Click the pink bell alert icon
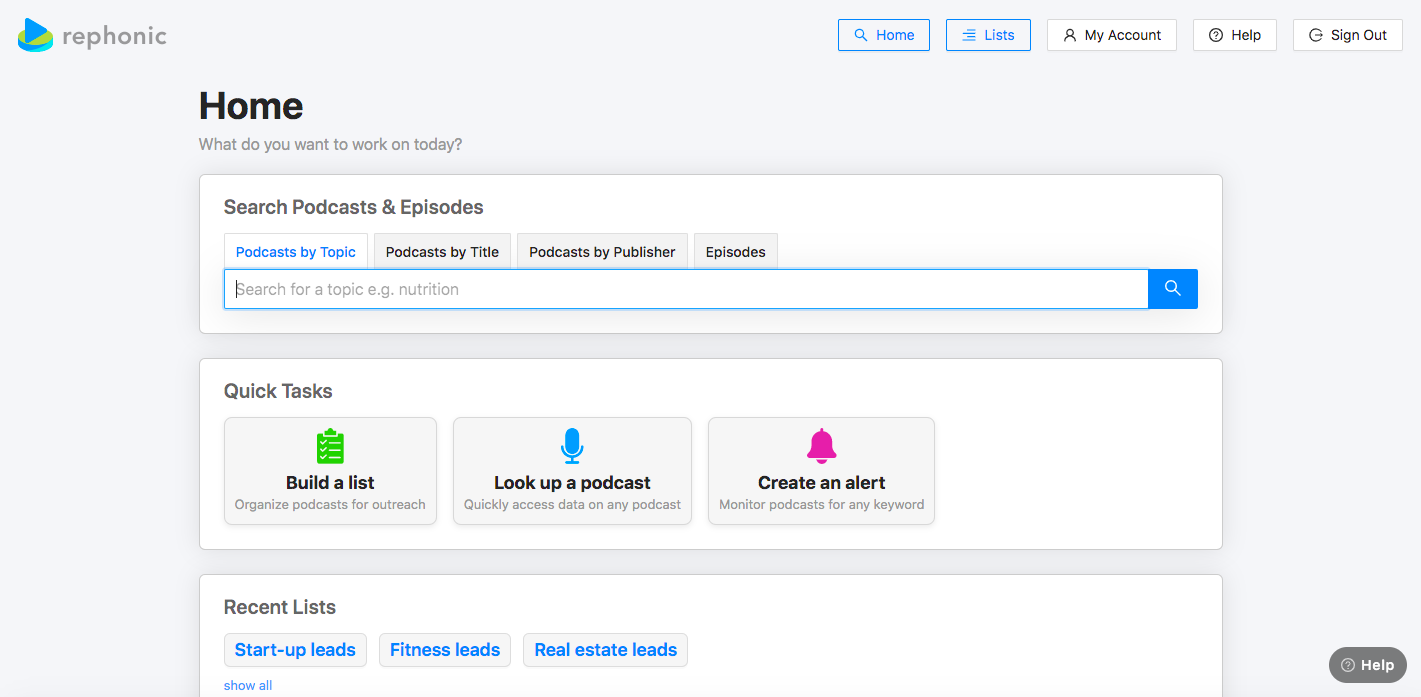 821,446
